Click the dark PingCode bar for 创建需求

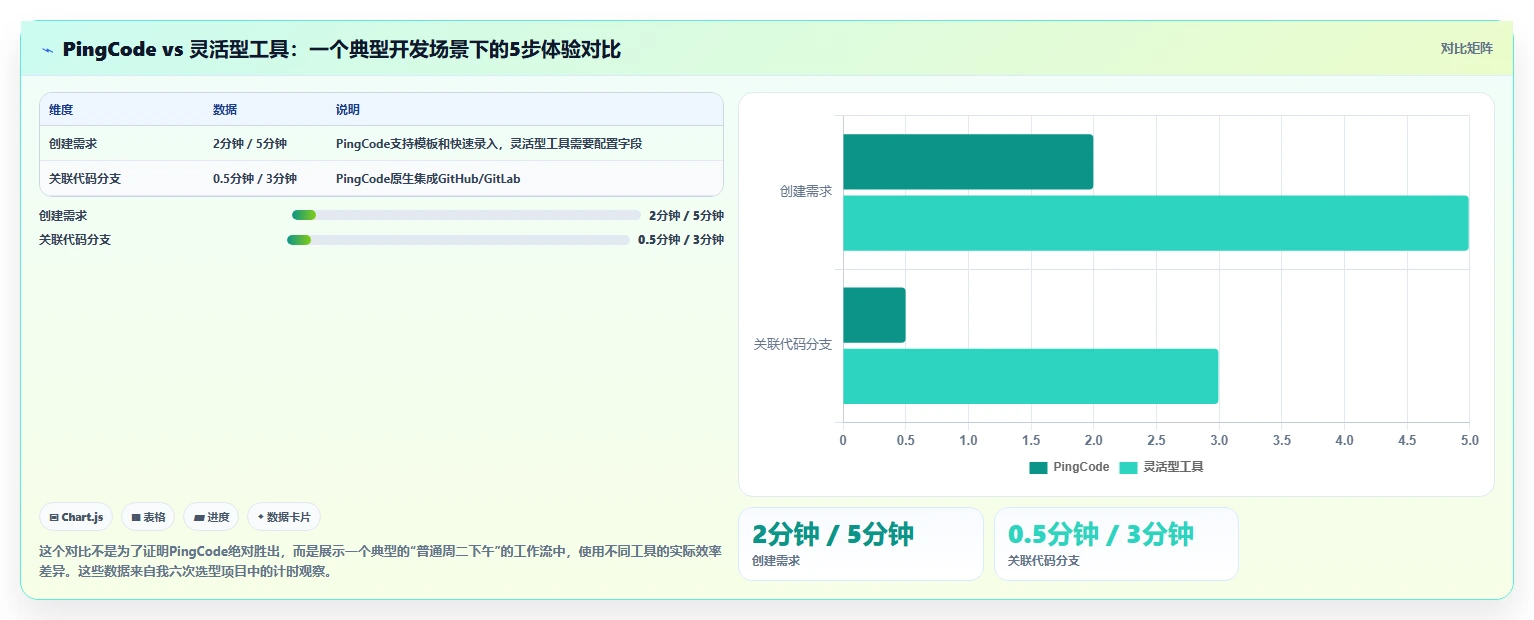tap(968, 162)
